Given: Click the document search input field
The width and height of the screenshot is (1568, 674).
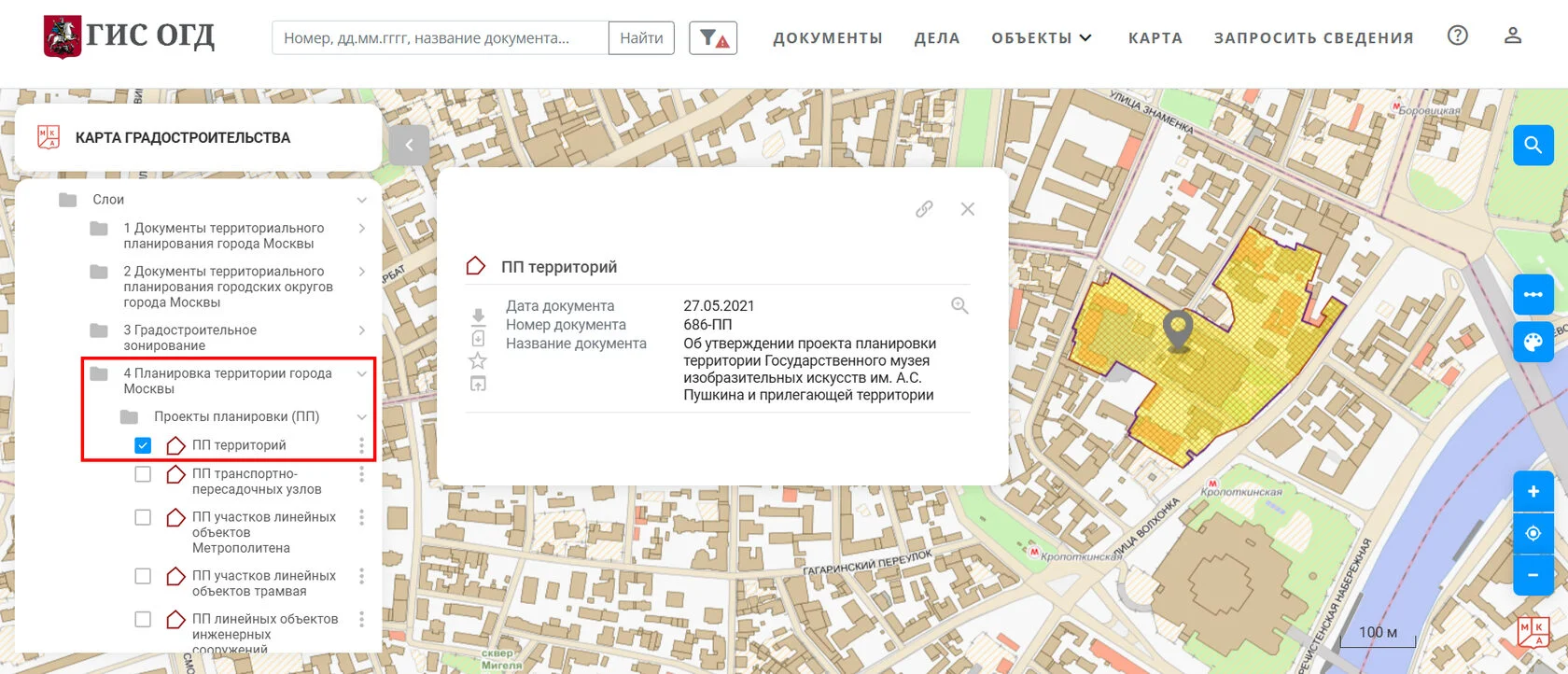Looking at the screenshot, I should [440, 38].
